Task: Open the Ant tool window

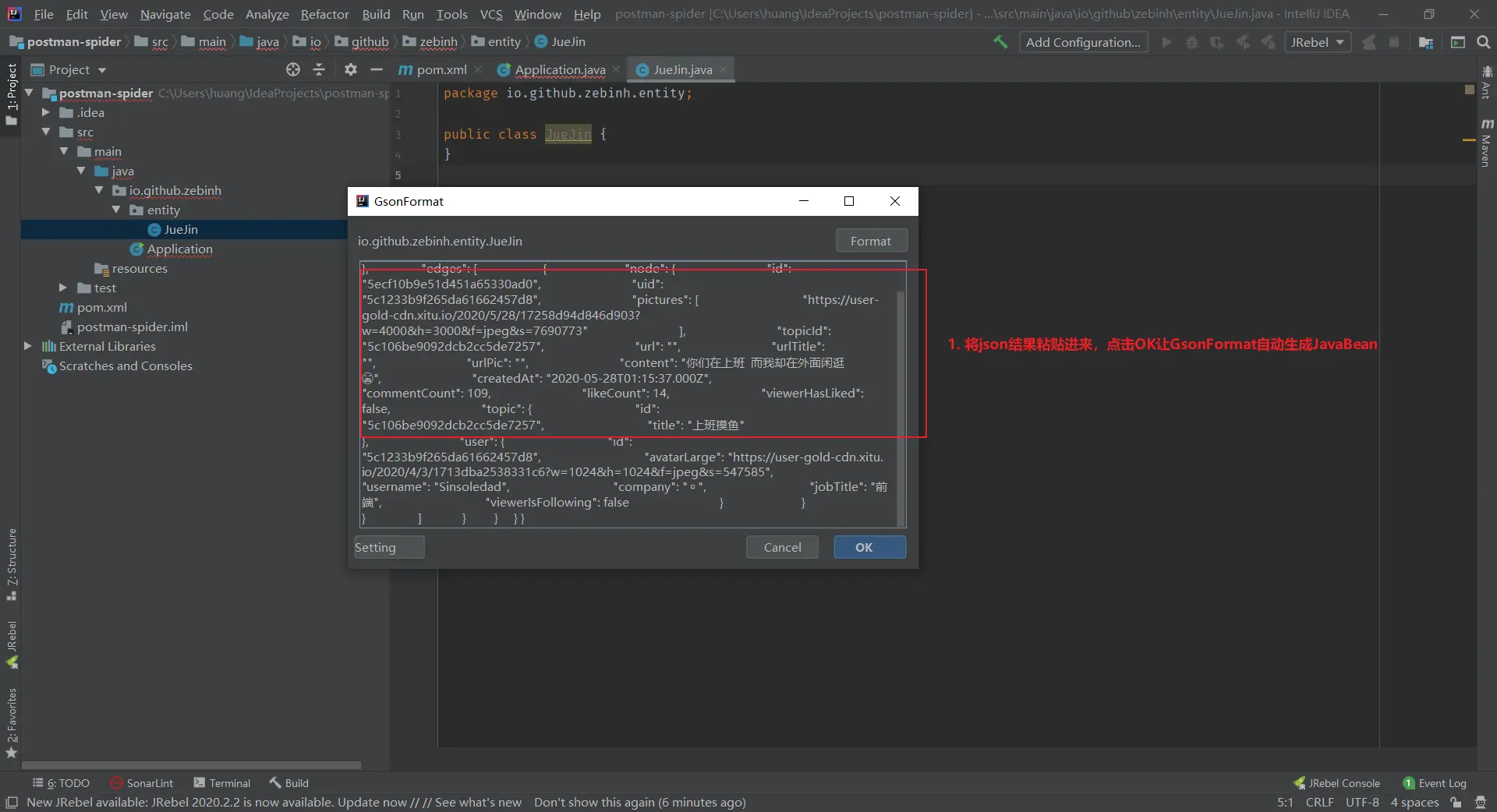Action: (x=1487, y=82)
